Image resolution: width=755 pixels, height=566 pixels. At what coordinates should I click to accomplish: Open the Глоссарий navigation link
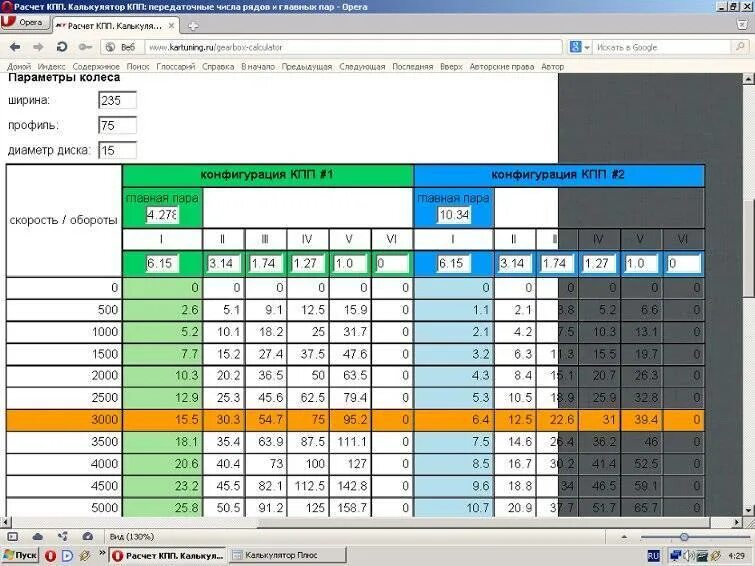coord(176,67)
